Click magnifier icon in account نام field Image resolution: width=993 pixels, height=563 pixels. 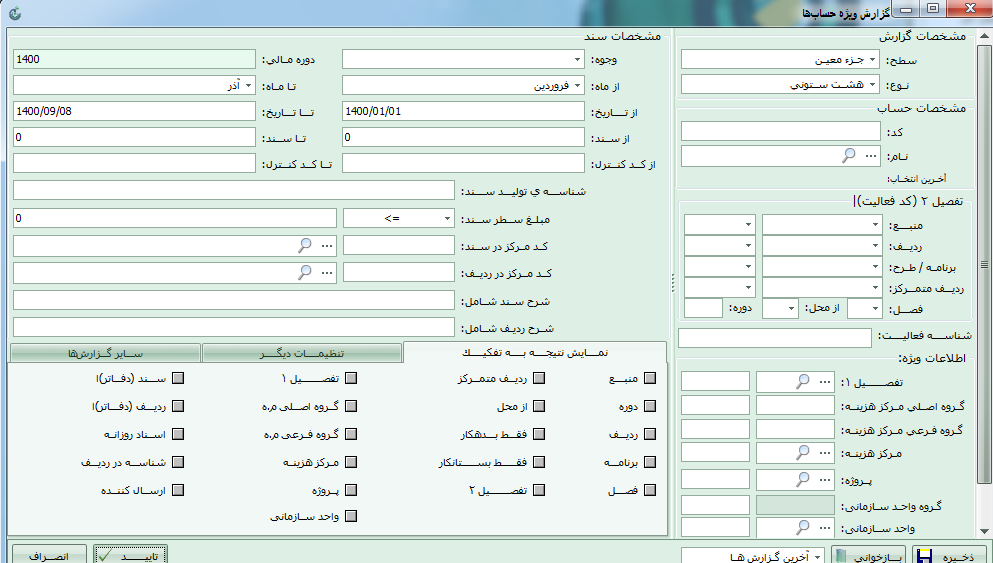point(849,156)
